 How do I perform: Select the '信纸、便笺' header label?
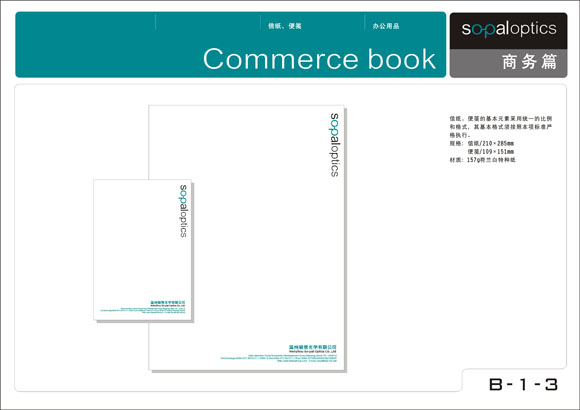click(x=285, y=26)
